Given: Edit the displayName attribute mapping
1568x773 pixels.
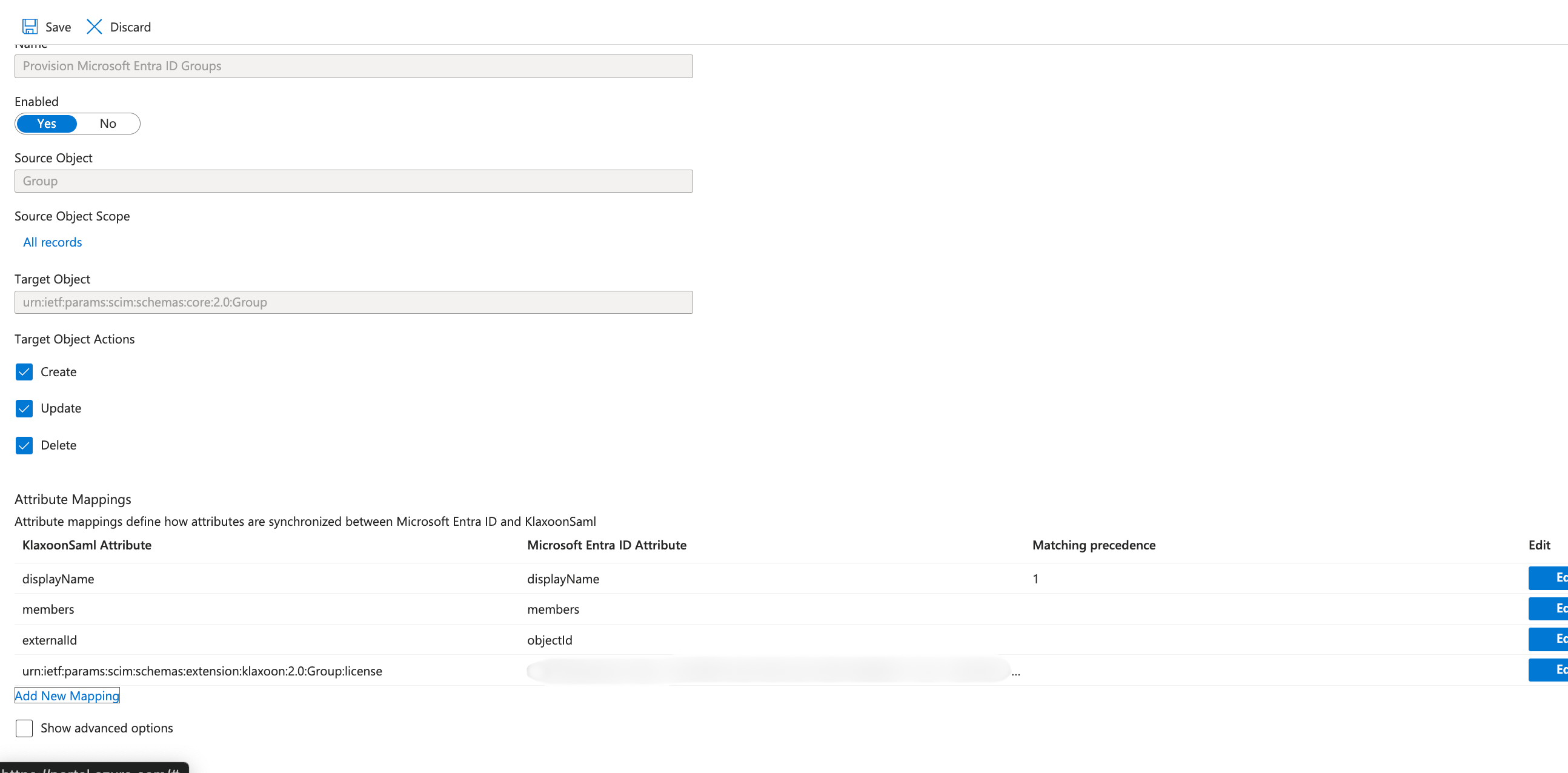Looking at the screenshot, I should [1549, 578].
